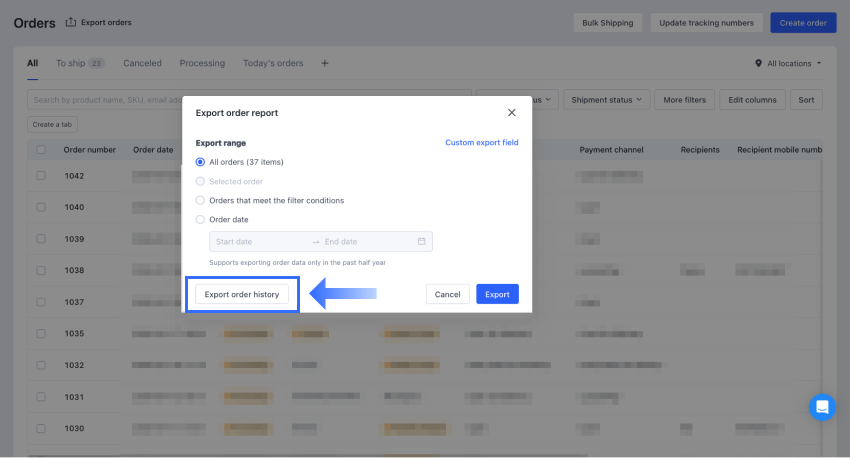850x458 pixels.
Task: Click the Start date input field
Action: [260, 241]
